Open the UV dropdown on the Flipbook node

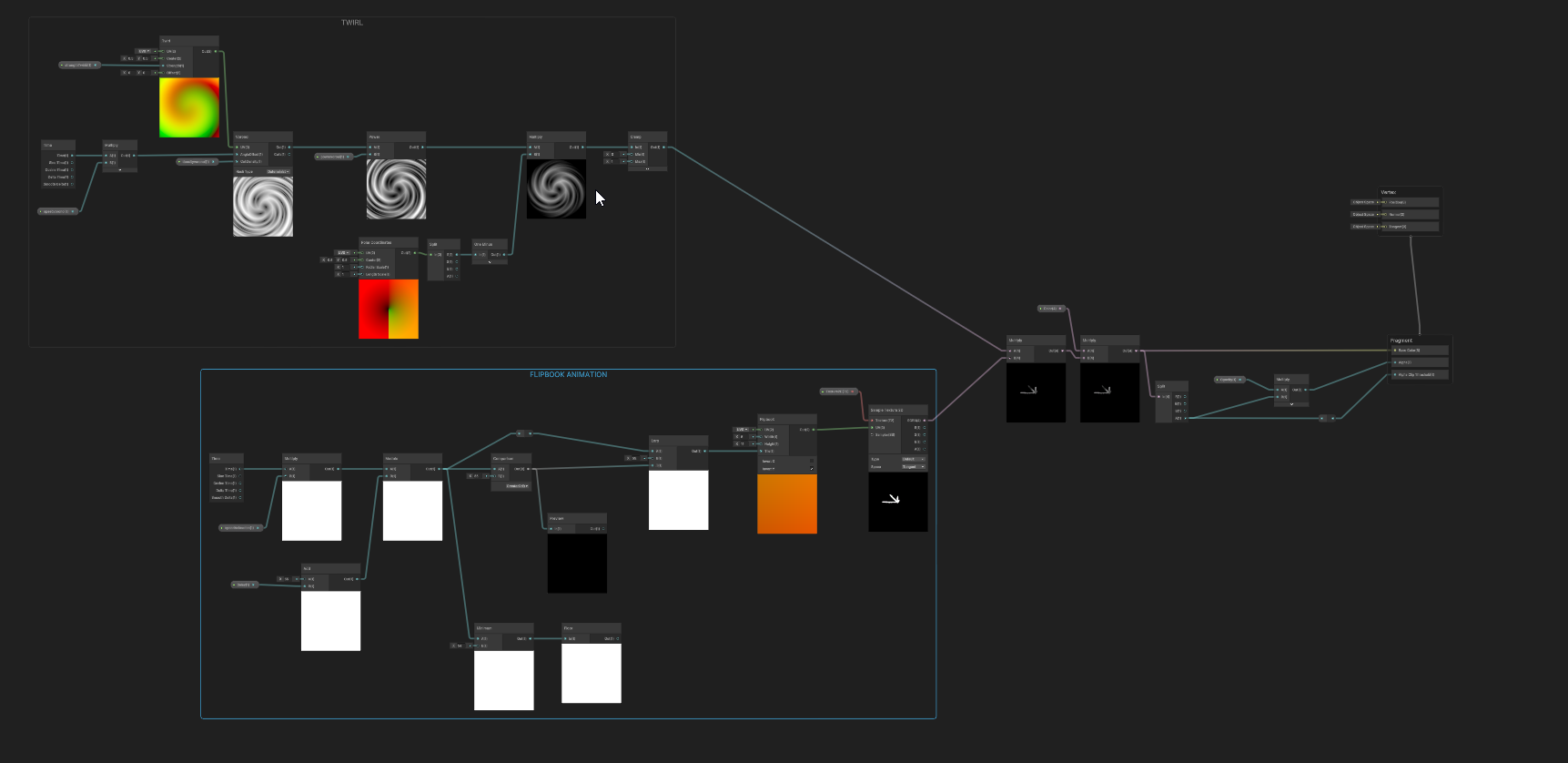click(742, 429)
